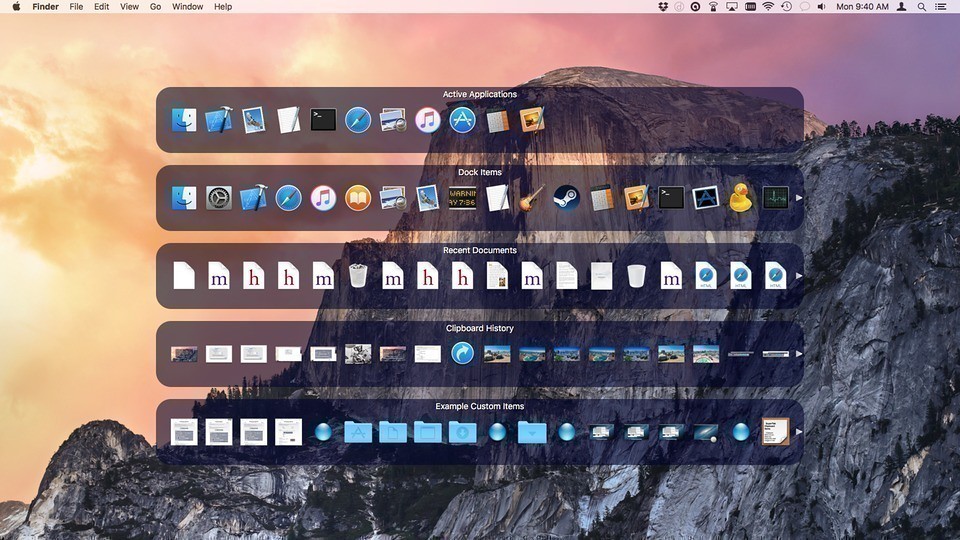
Task: Open the brown-framed notepad icon in Custom Items
Action: point(775,432)
